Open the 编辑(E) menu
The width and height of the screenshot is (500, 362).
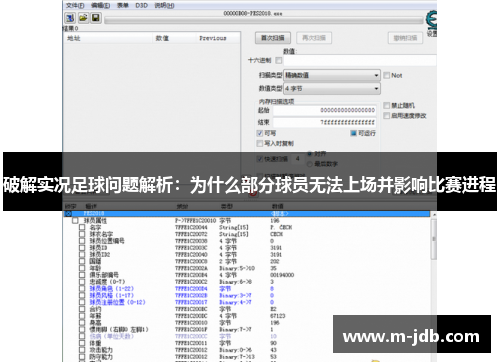point(100,5)
